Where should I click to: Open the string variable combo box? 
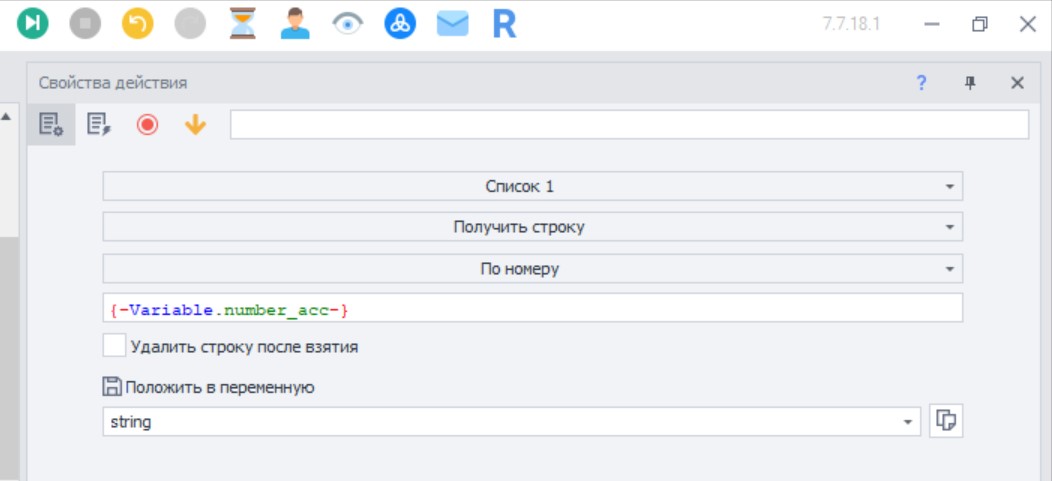pos(513,422)
